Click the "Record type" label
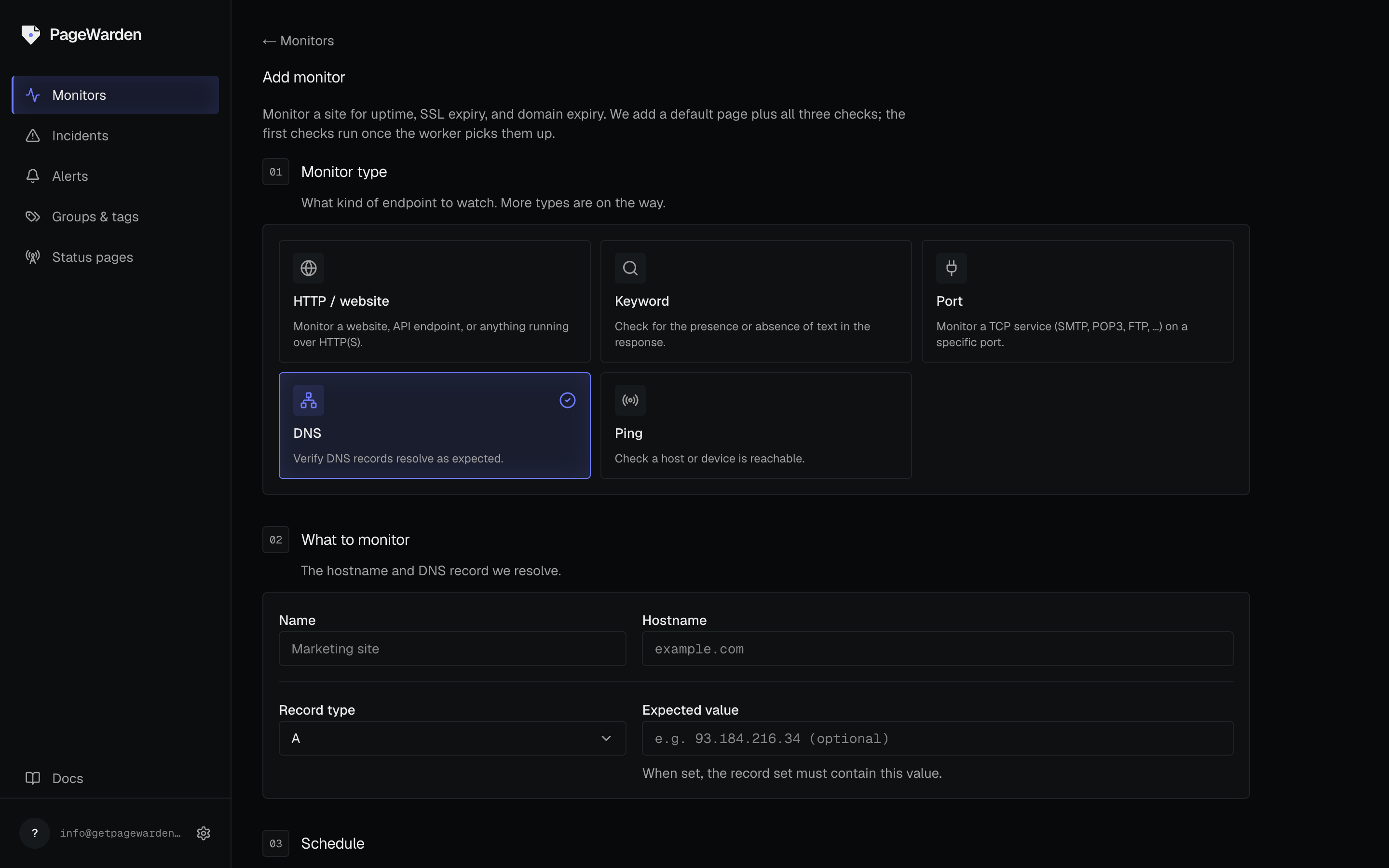 (317, 710)
